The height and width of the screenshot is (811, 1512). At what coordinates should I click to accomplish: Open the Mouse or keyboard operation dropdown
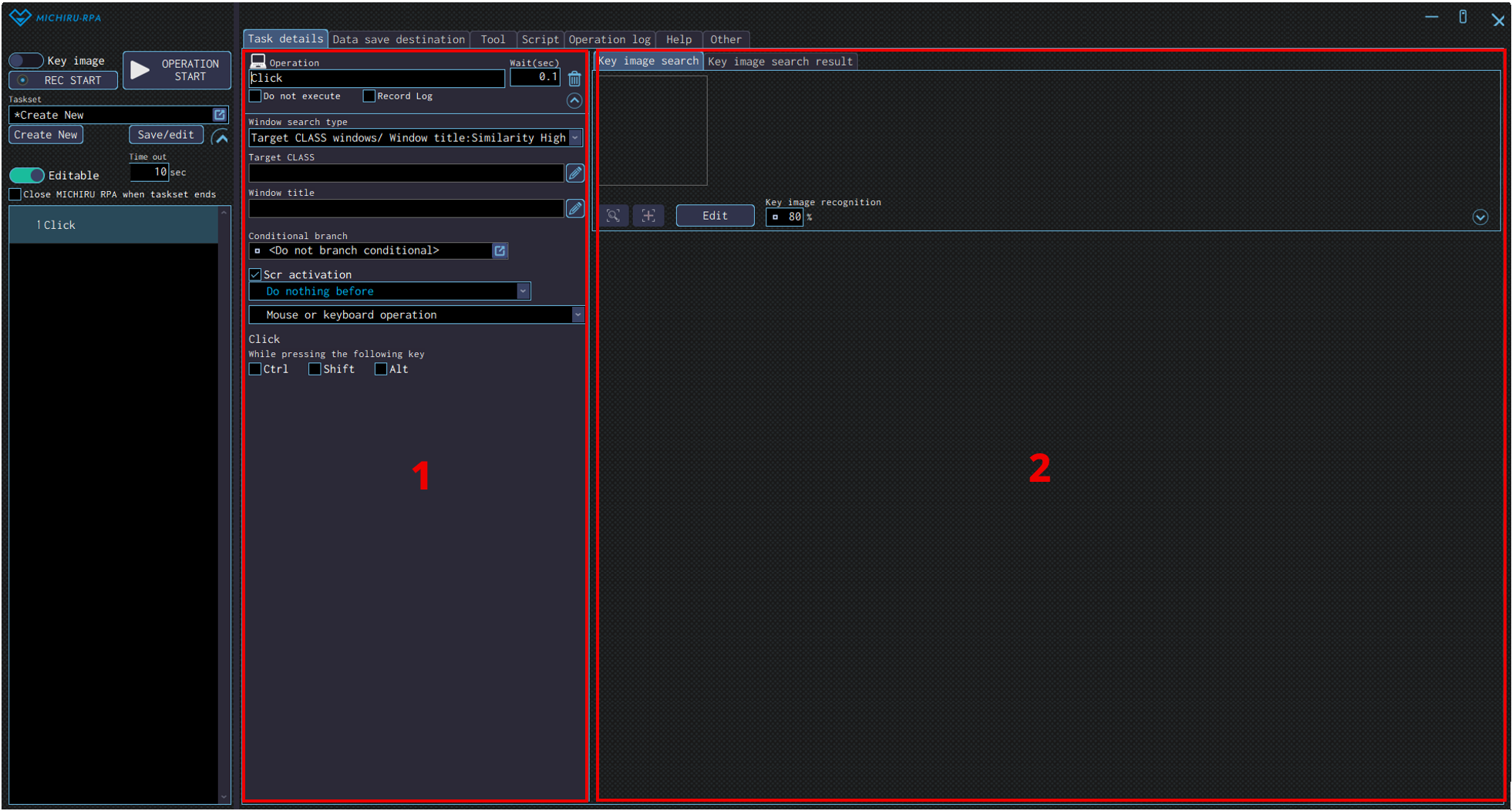(577, 315)
